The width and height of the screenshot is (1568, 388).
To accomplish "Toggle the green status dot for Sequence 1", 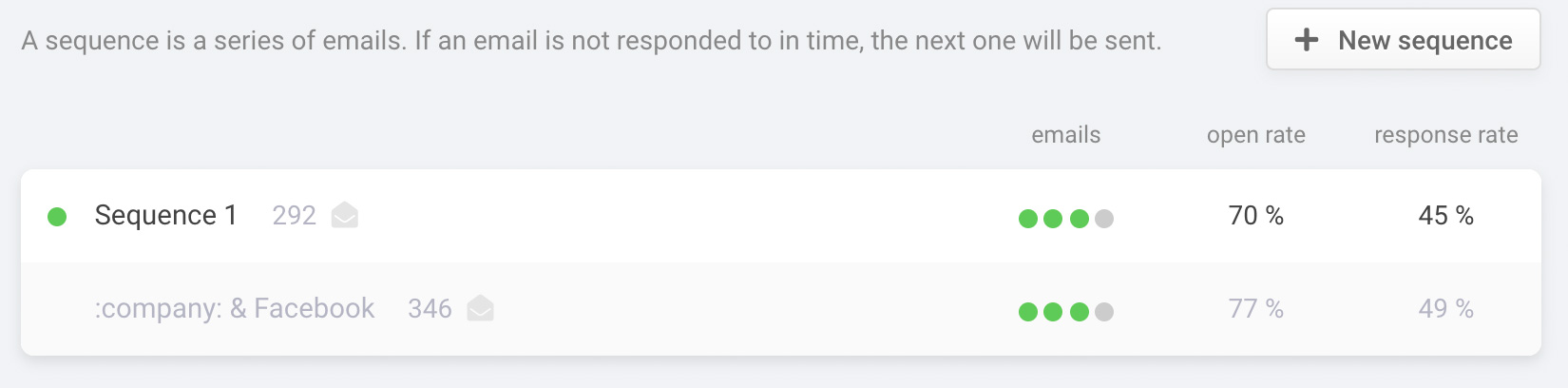I will [x=57, y=217].
